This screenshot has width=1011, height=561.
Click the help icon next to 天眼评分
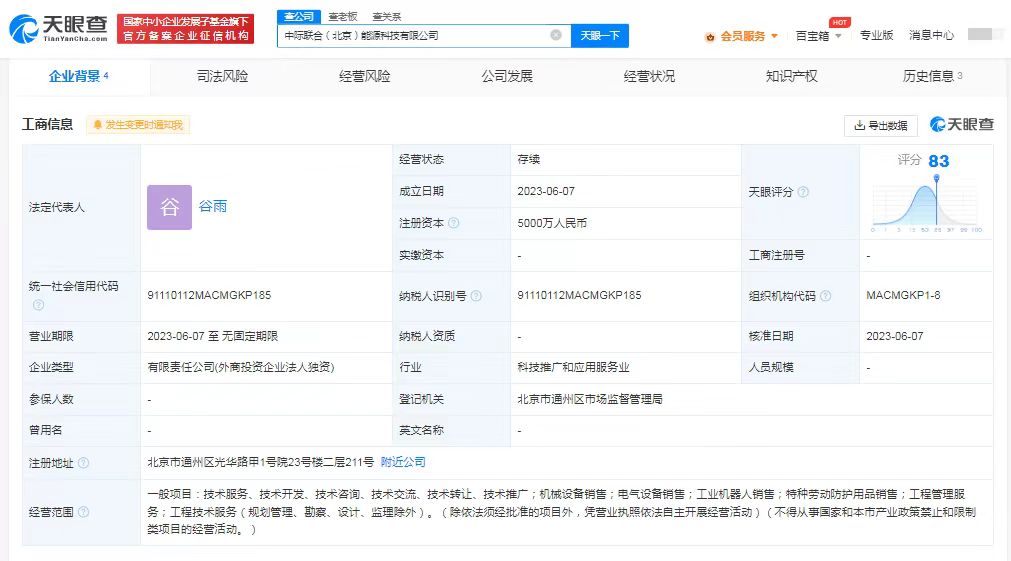pos(803,192)
